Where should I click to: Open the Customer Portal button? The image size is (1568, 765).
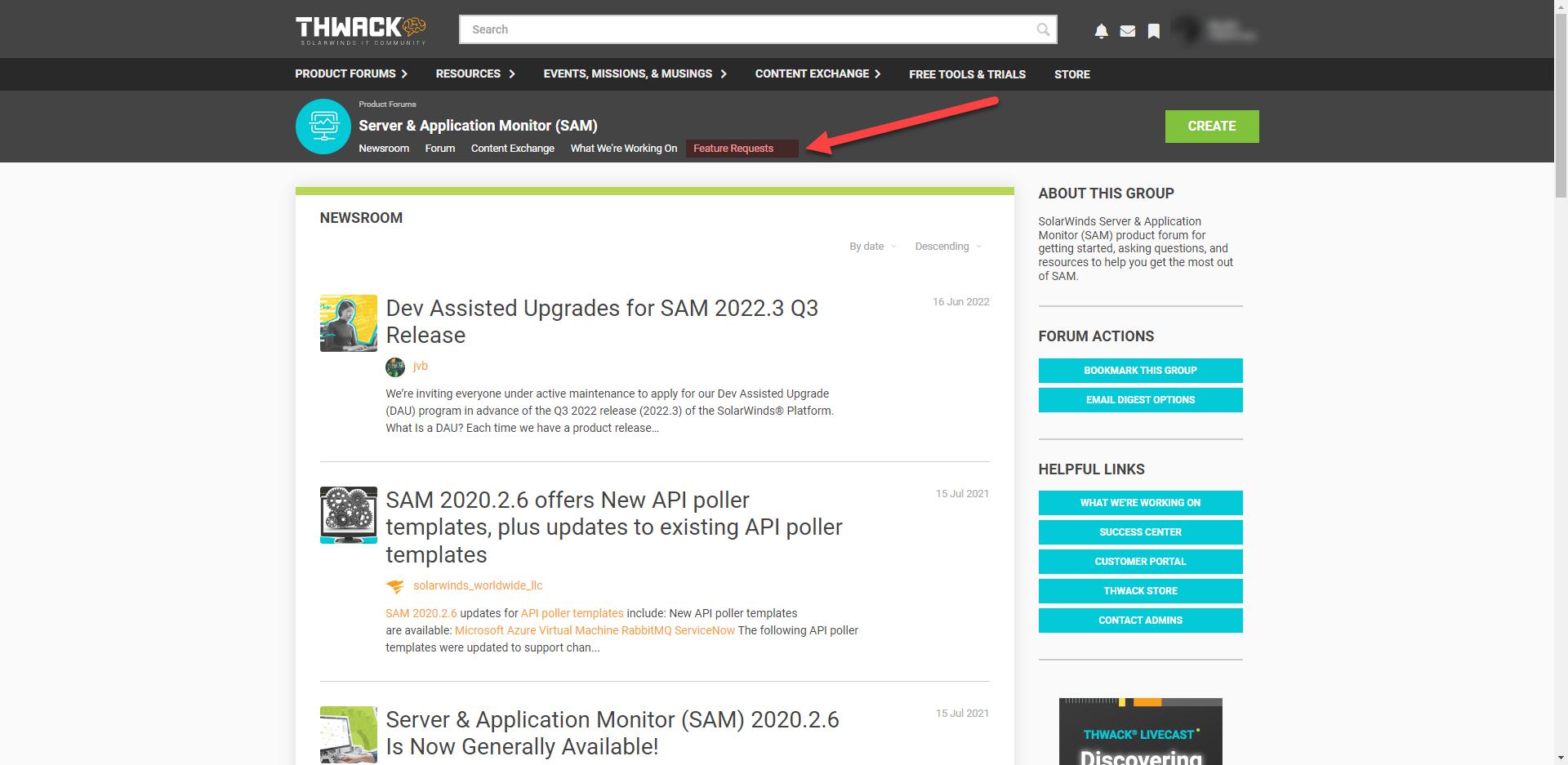(1140, 562)
